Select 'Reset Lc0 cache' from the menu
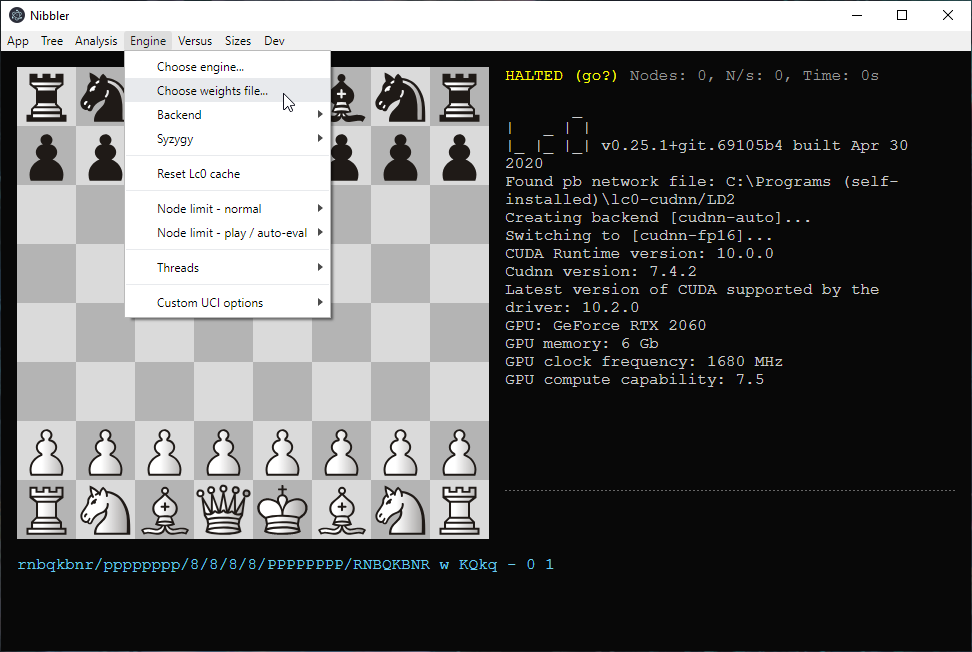This screenshot has width=972, height=652. point(198,174)
